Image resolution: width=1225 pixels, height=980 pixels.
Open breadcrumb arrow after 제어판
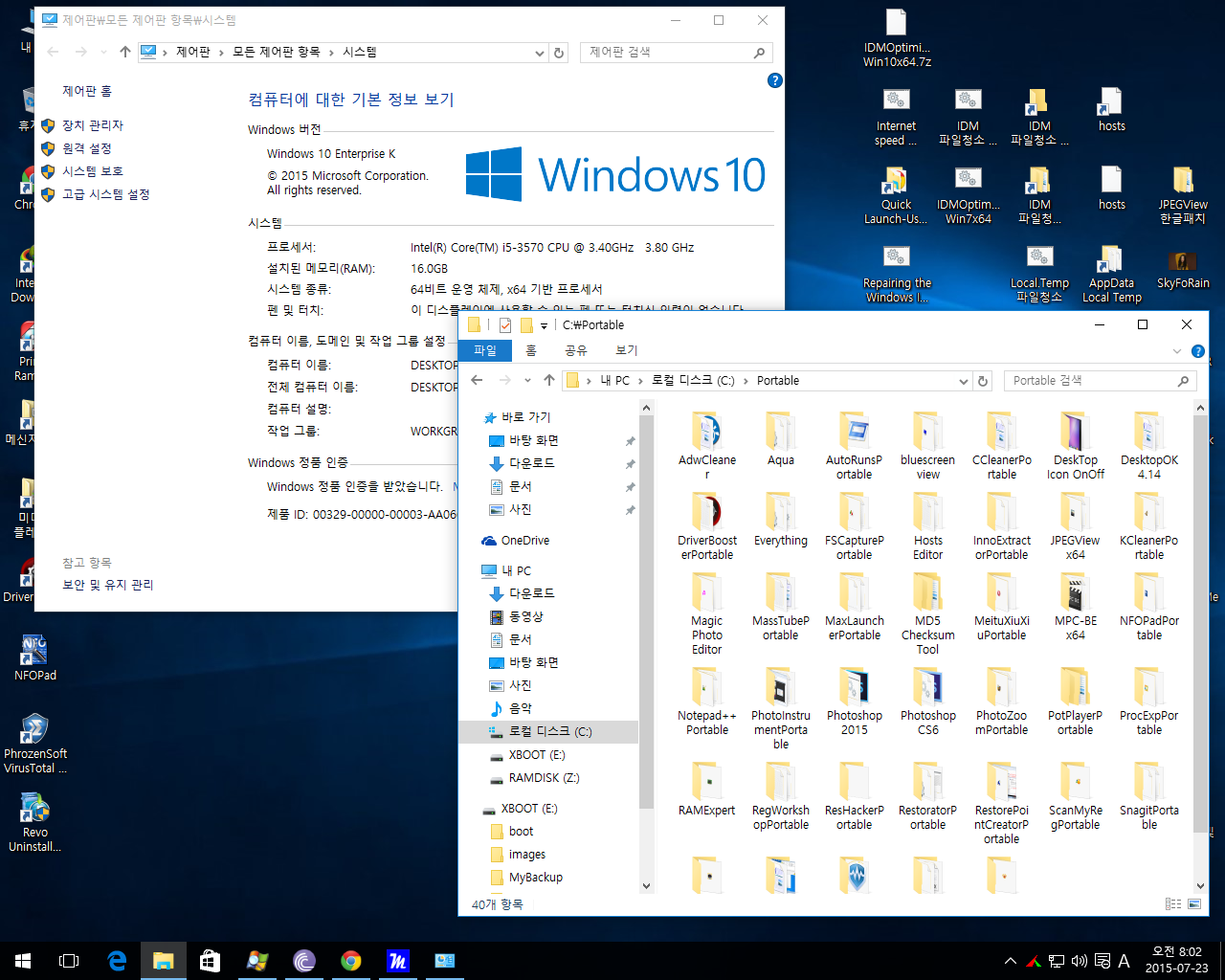pyautogui.click(x=222, y=53)
